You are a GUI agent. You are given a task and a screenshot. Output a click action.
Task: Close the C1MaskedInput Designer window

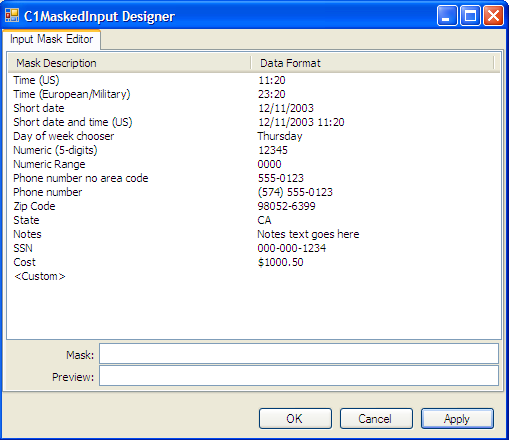(493, 16)
